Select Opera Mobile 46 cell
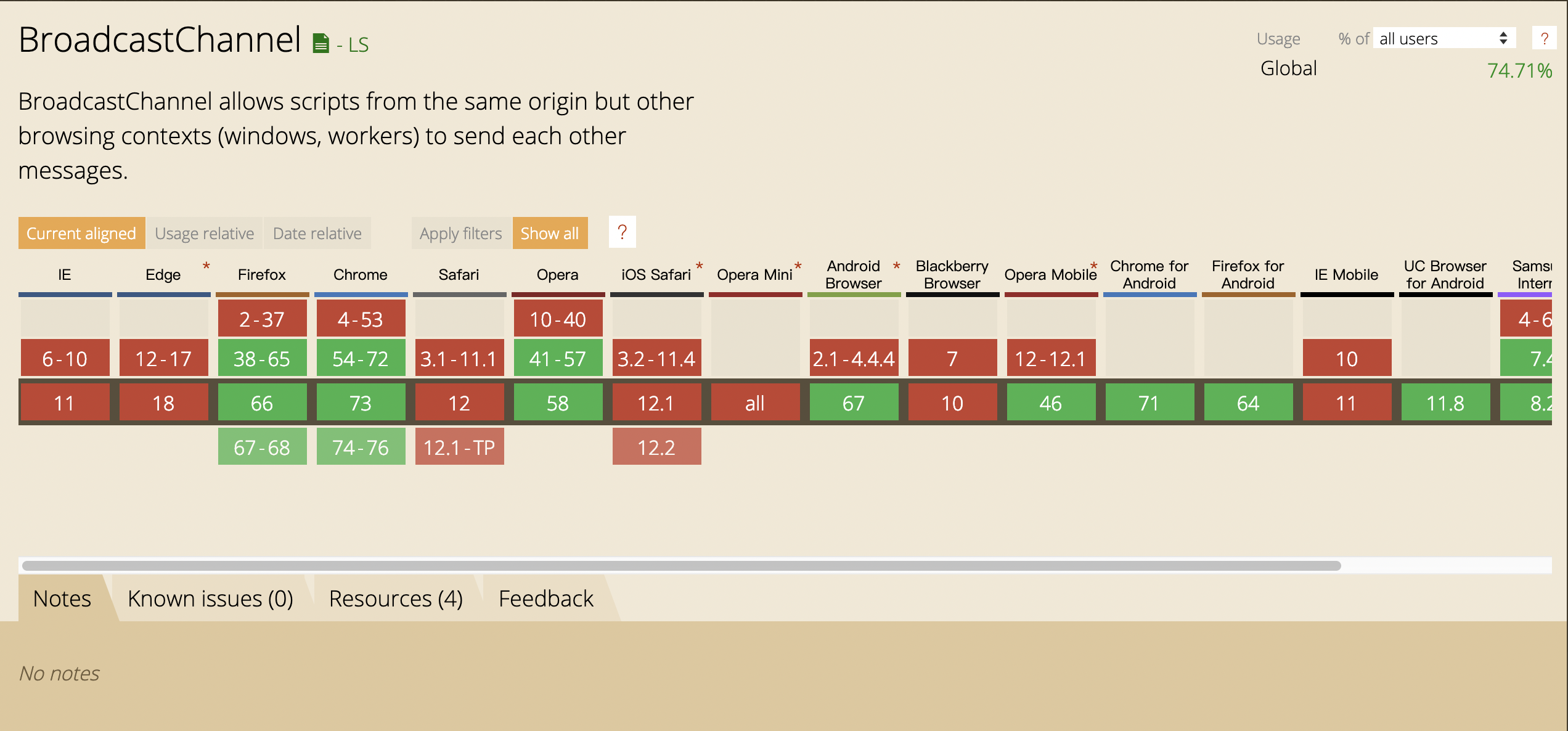This screenshot has width=1568, height=731. 1051,402
